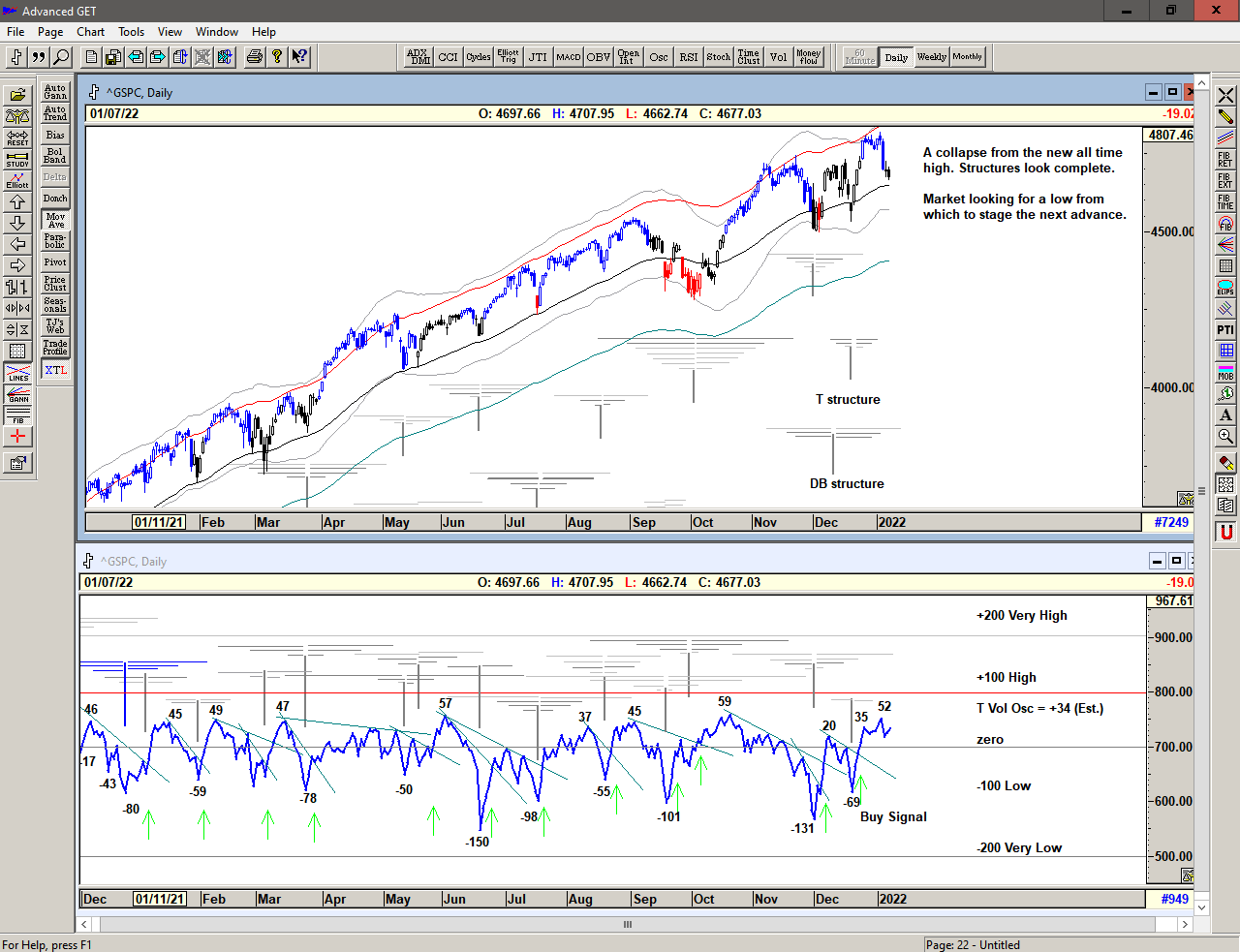Click the MACD indicator button
The image size is (1240, 952).
click(568, 57)
